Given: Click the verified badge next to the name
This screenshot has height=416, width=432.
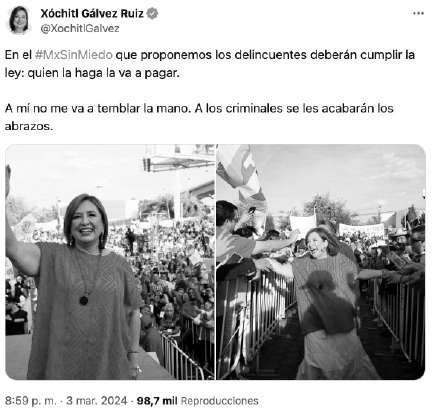Looking at the screenshot, I should (152, 13).
